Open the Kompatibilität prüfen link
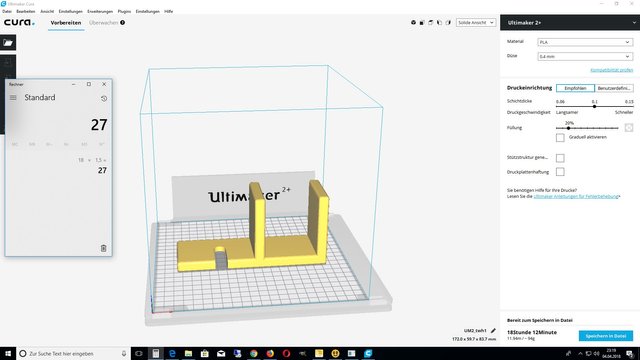This screenshot has height=360, width=640. tap(611, 70)
